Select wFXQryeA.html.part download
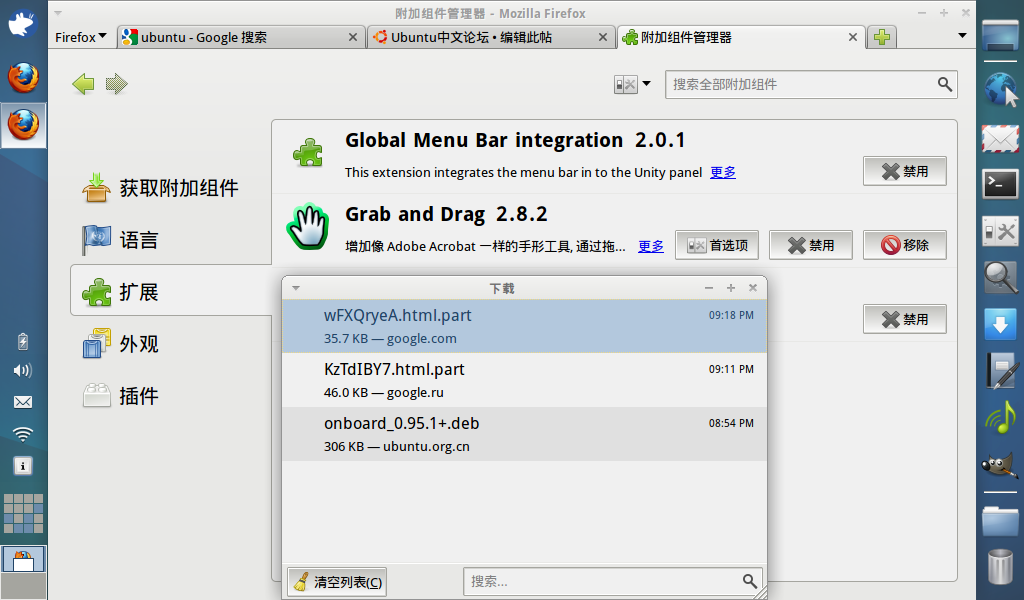Screen dimensions: 1024x600 (x=524, y=326)
